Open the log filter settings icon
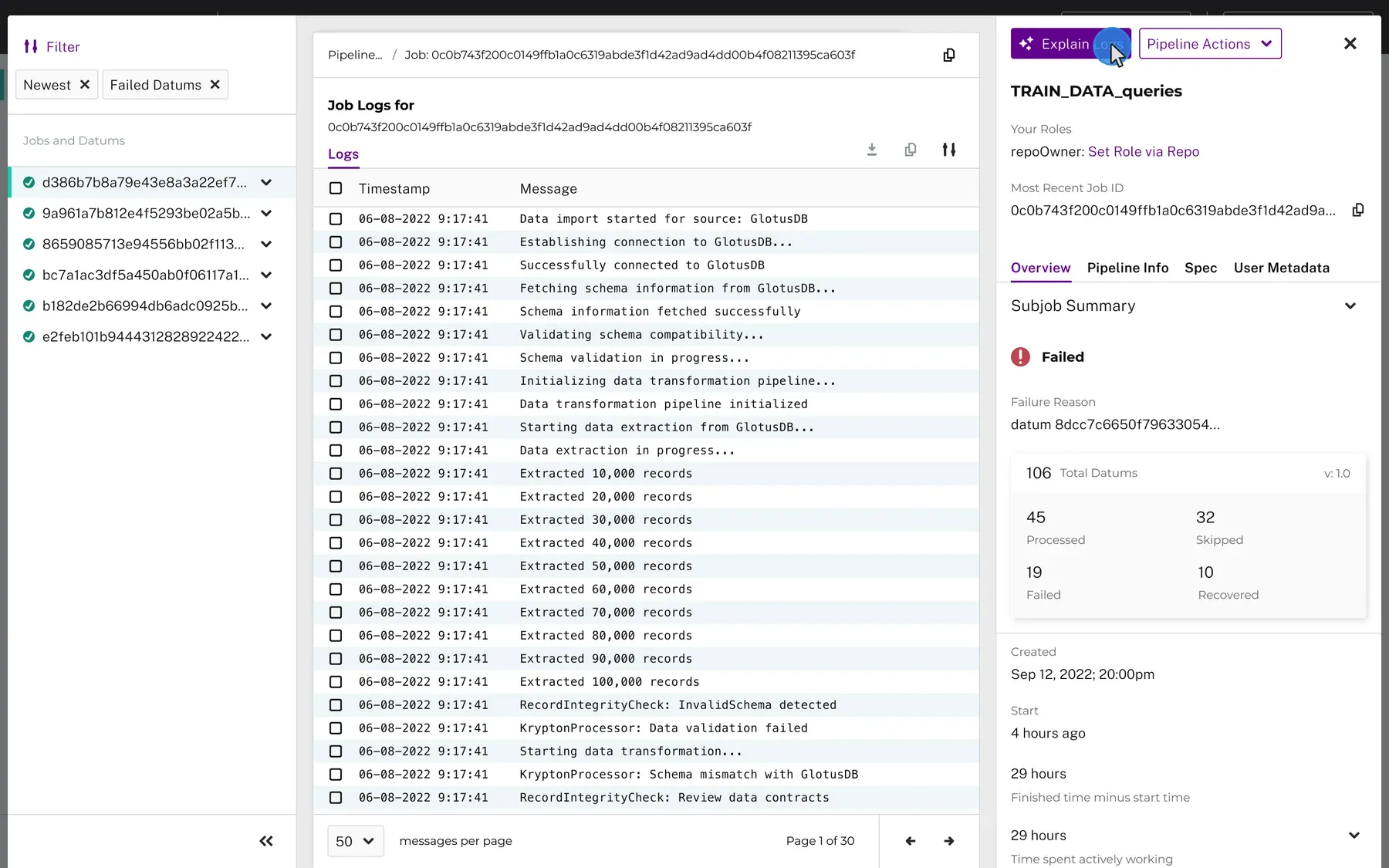This screenshot has width=1389, height=868. (x=949, y=150)
